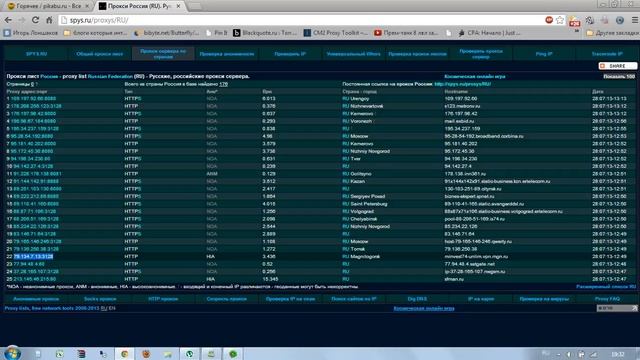Follow the Россия link in the heading

coord(49,76)
